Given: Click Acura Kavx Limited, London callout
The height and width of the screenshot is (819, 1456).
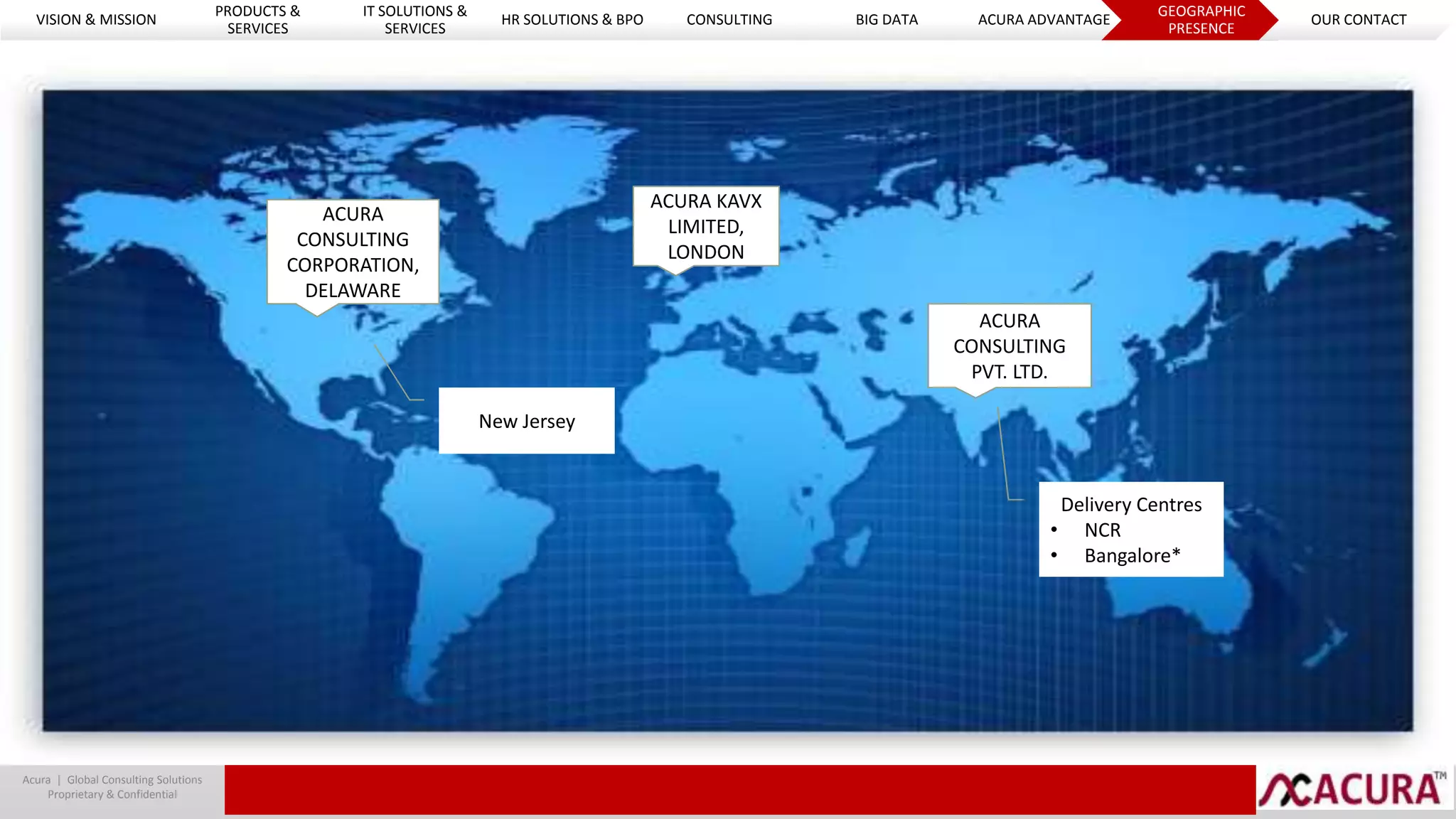Looking at the screenshot, I should tap(706, 227).
